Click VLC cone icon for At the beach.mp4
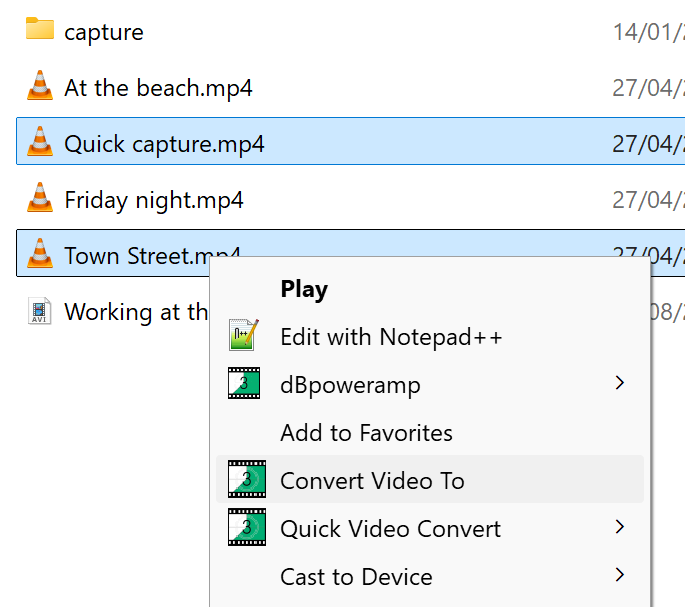Screen dimensions: 685x607 tap(39, 87)
